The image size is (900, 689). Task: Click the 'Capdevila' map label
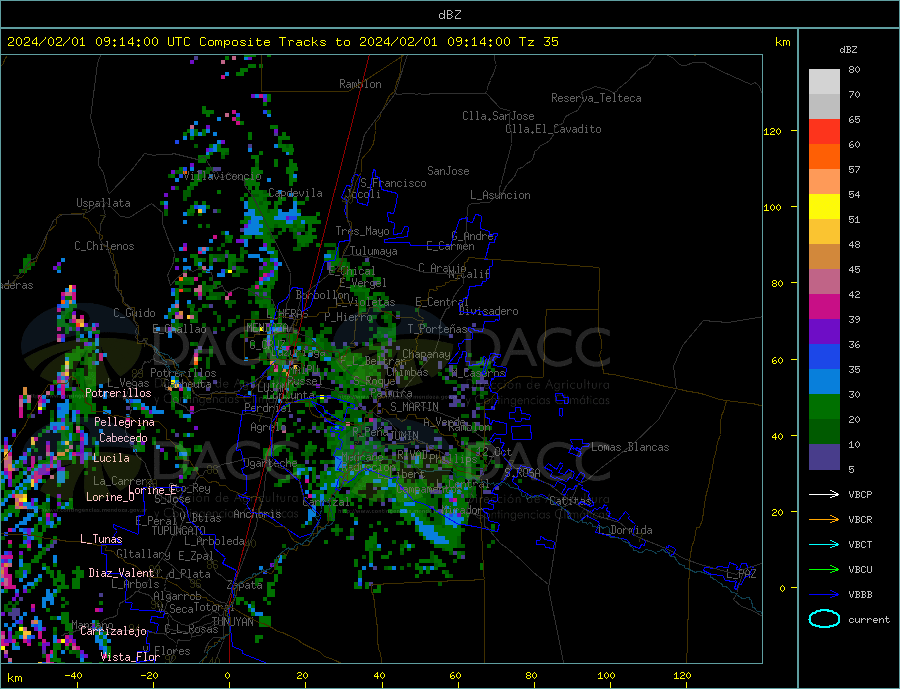pos(295,193)
